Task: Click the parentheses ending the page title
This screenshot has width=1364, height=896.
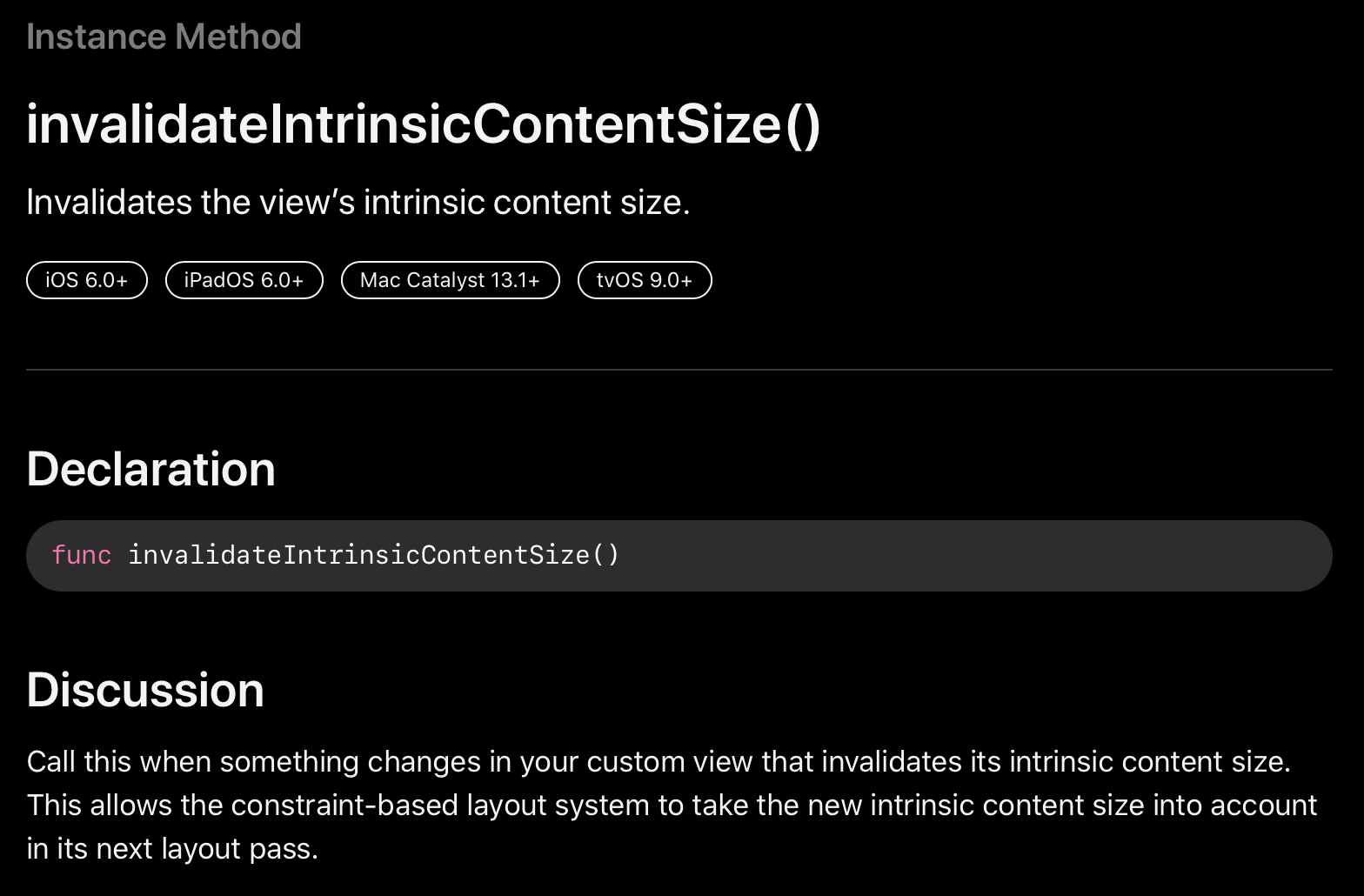Action: [x=803, y=124]
